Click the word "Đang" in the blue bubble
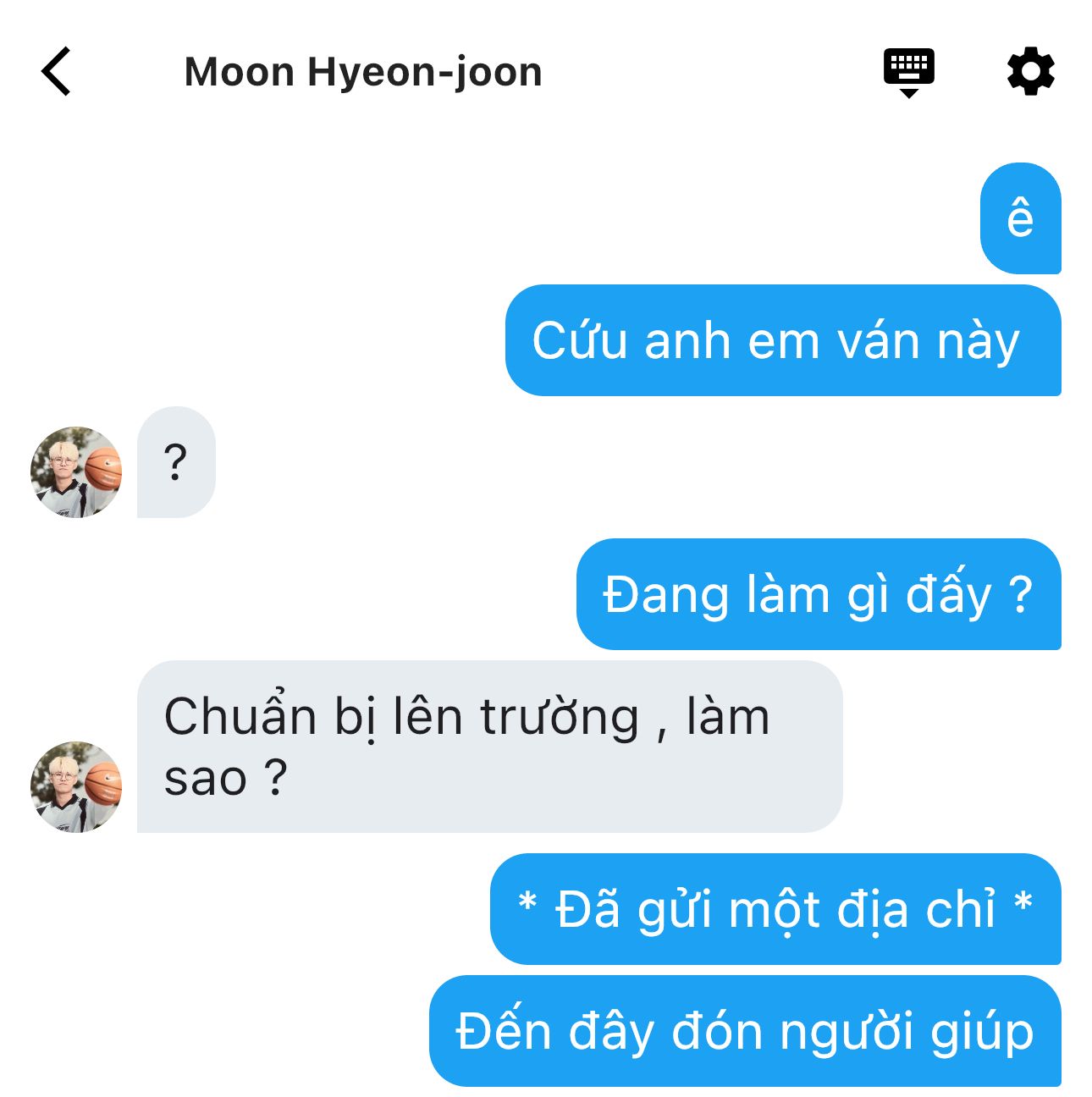 [x=665, y=596]
